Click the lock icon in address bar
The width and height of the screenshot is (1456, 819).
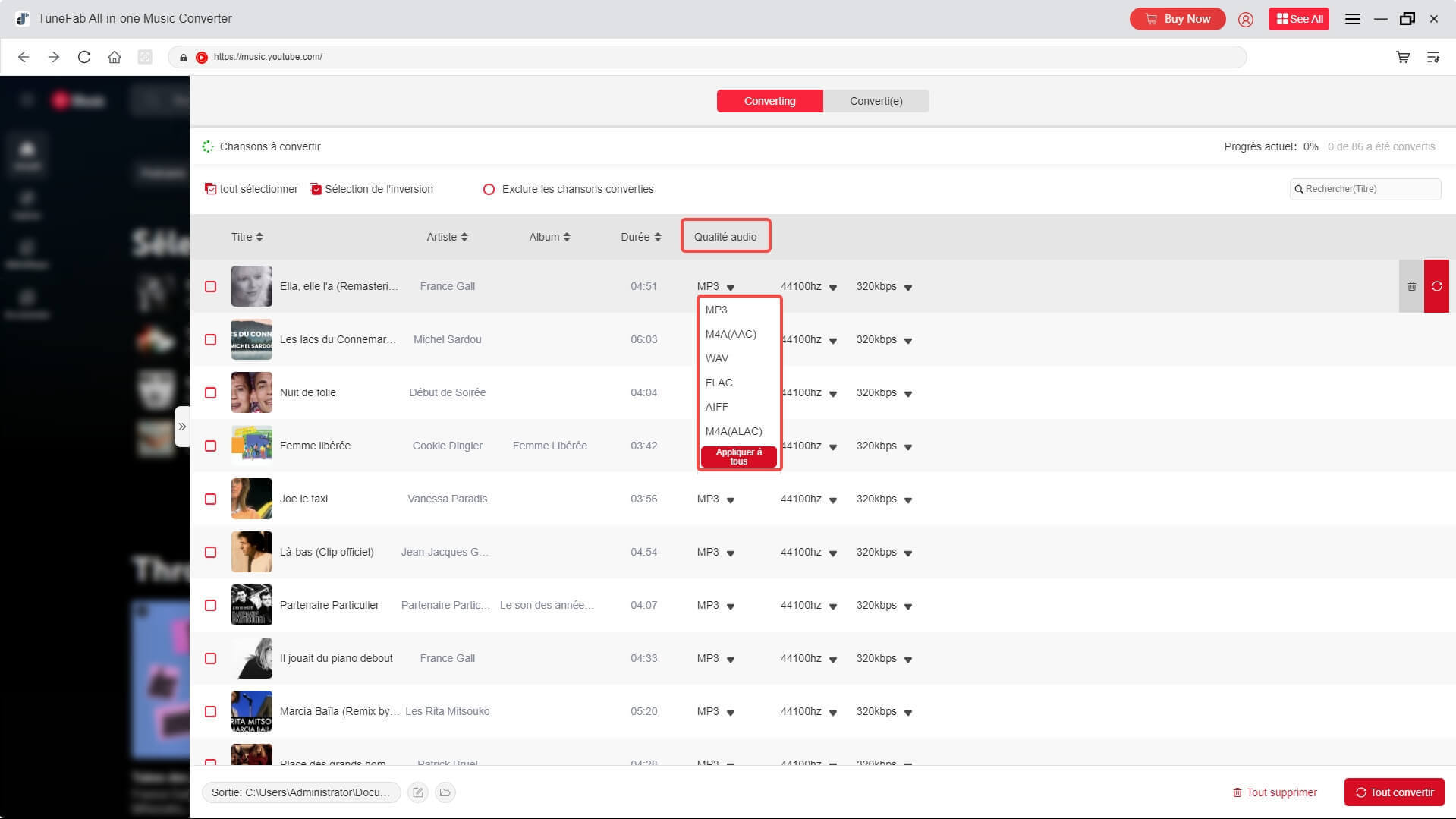coord(184,57)
